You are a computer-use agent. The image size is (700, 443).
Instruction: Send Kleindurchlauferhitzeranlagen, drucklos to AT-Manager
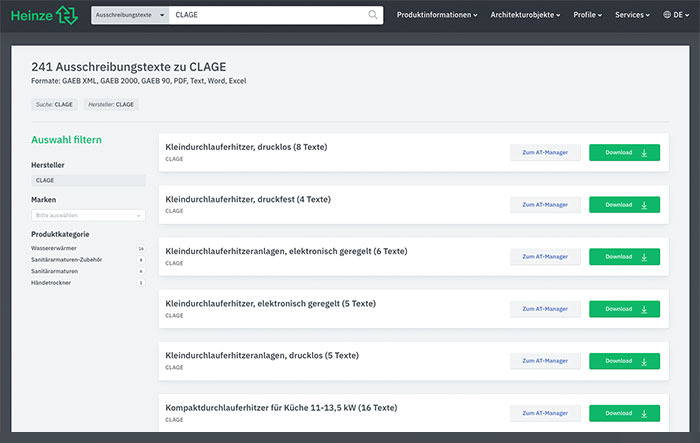(x=545, y=361)
